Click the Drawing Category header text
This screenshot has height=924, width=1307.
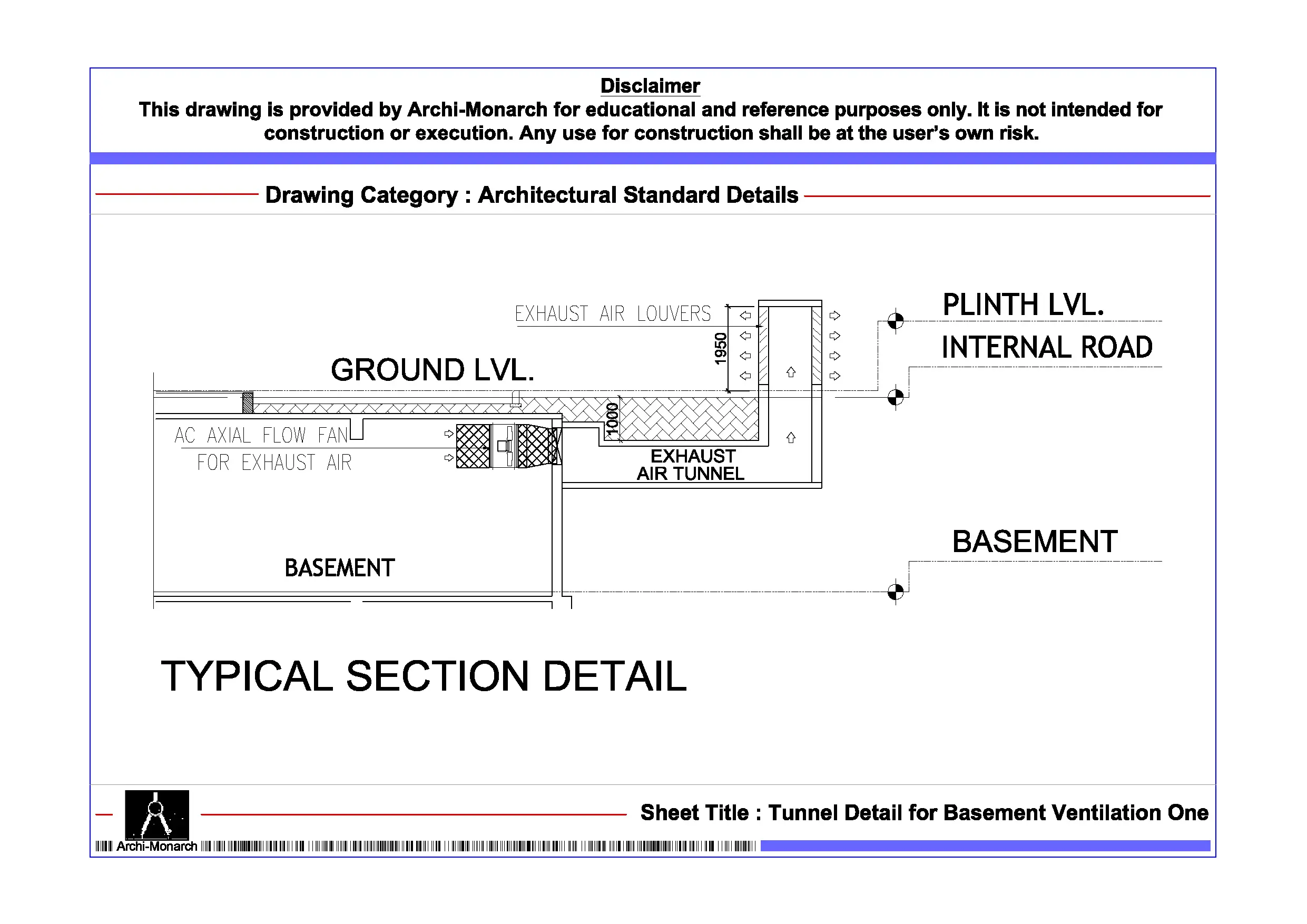tap(532, 195)
